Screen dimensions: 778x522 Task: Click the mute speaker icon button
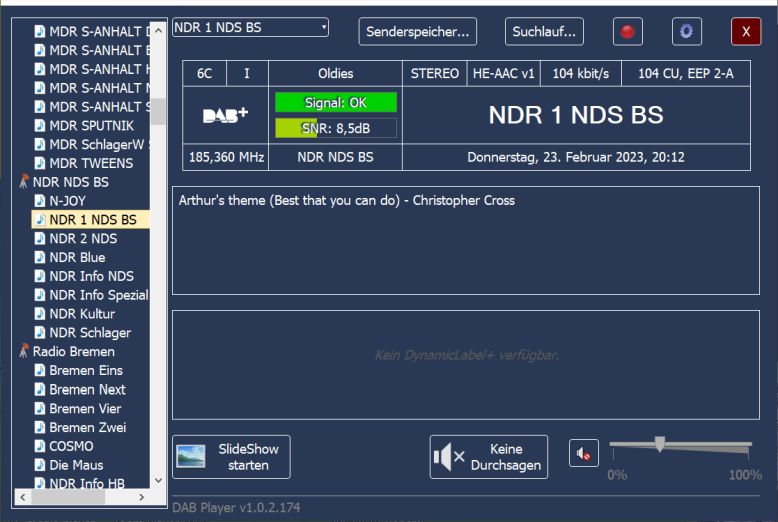pos(584,453)
